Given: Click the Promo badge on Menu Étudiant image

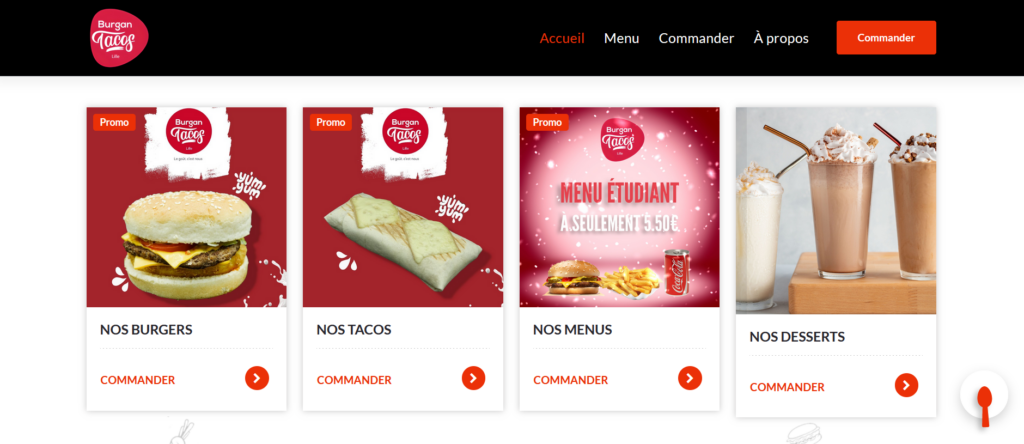Looking at the screenshot, I should pos(547,122).
